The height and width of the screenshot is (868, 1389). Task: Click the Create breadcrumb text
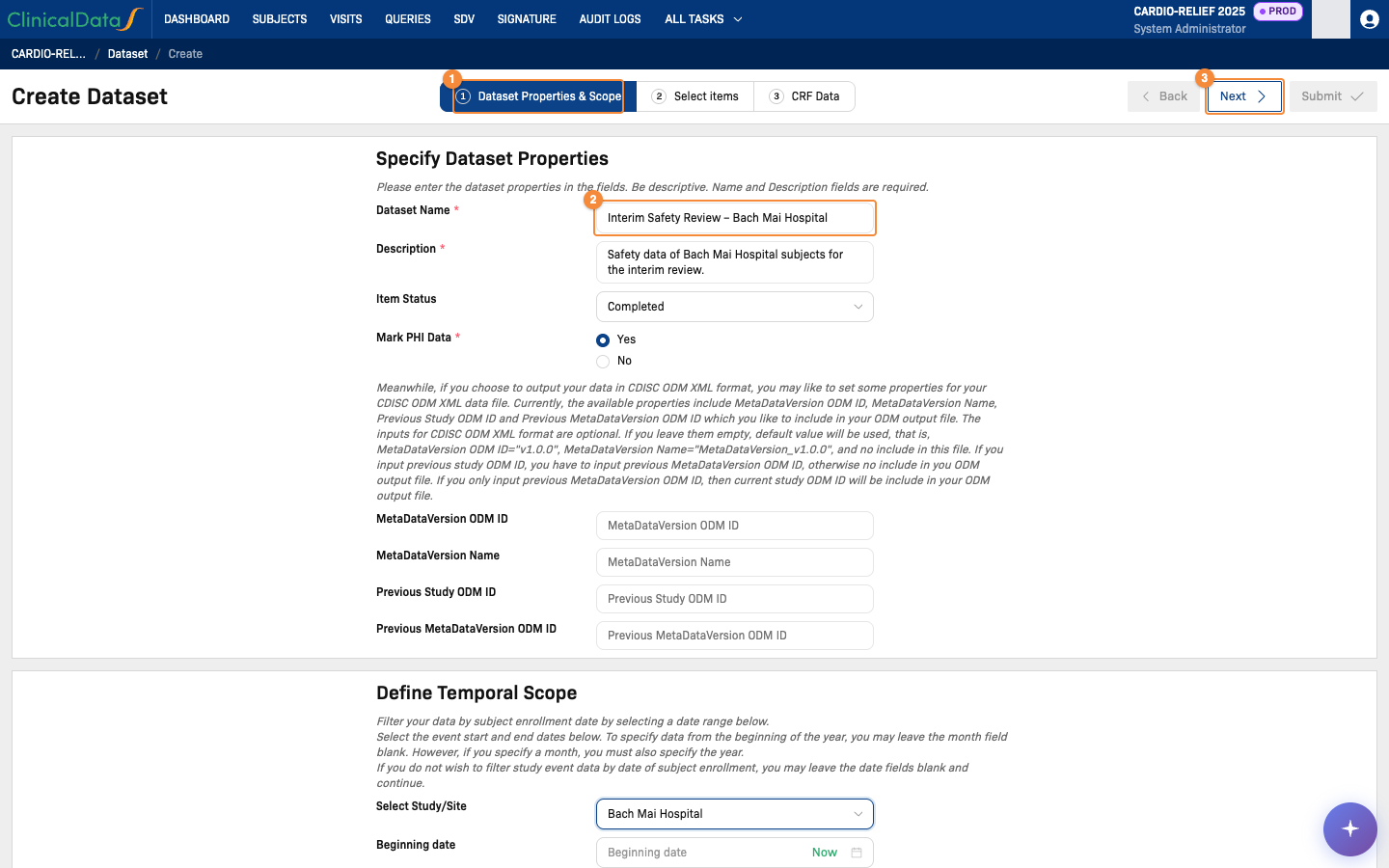pyautogui.click(x=185, y=54)
